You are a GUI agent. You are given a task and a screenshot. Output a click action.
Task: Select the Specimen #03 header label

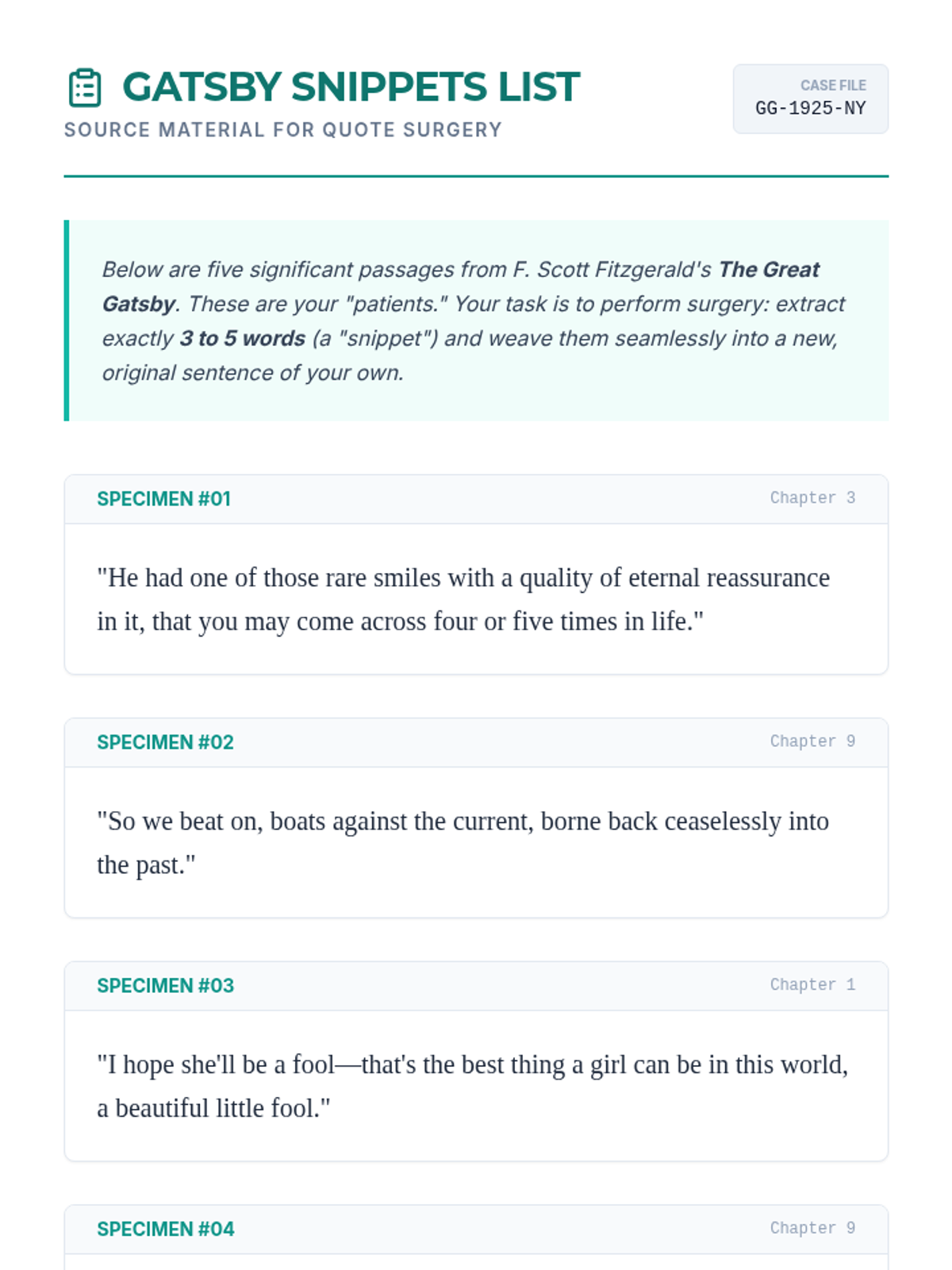point(165,986)
